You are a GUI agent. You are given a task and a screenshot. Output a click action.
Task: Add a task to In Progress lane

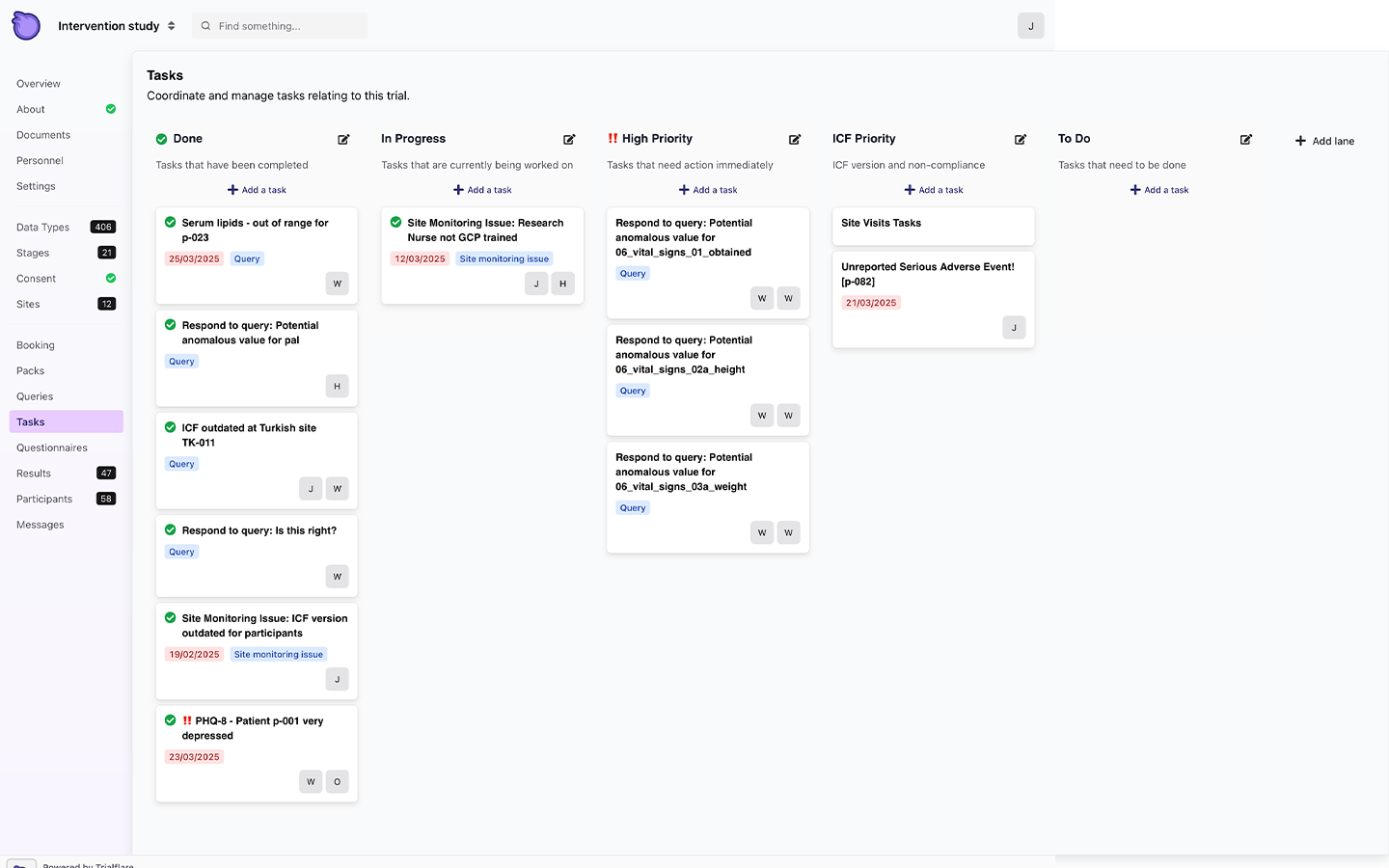[x=482, y=190]
